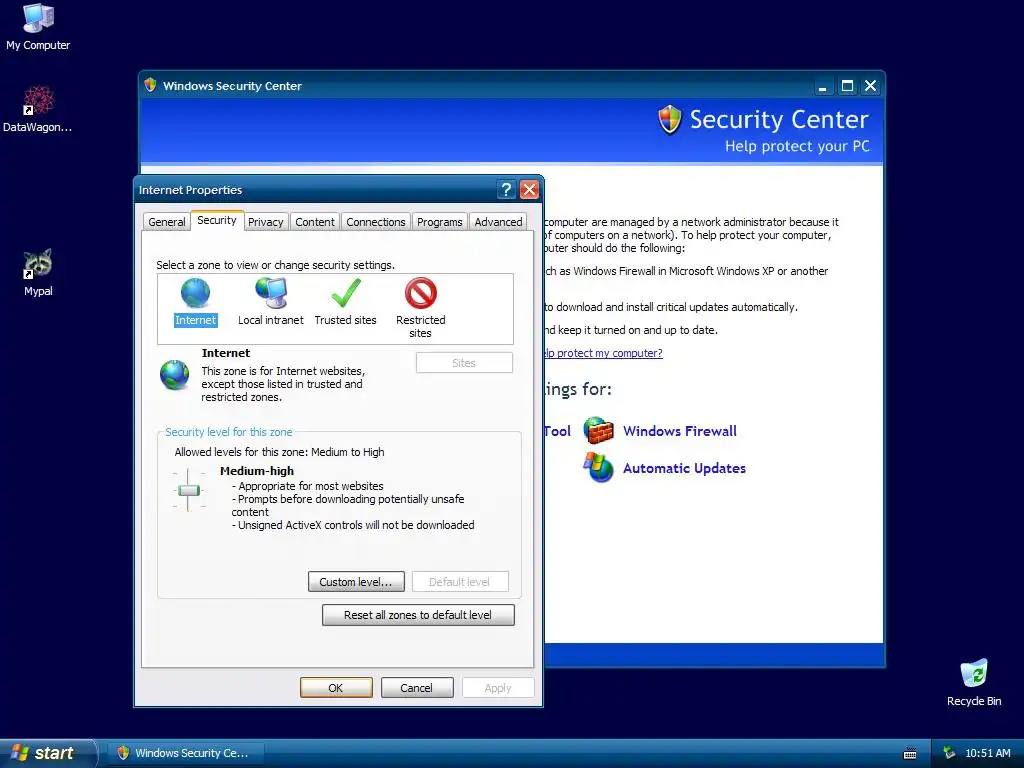
Task: Open the Connections tab
Action: tap(376, 222)
